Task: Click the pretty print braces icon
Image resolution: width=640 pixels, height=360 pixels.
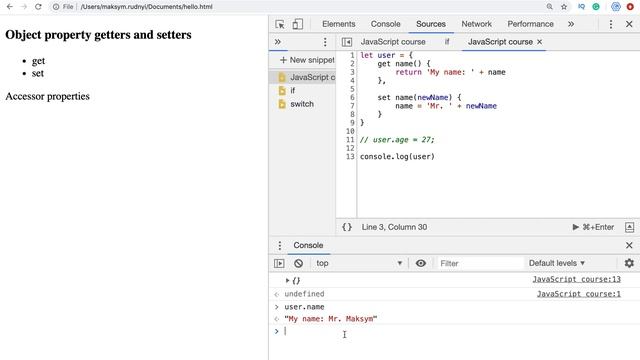Action: (x=347, y=227)
